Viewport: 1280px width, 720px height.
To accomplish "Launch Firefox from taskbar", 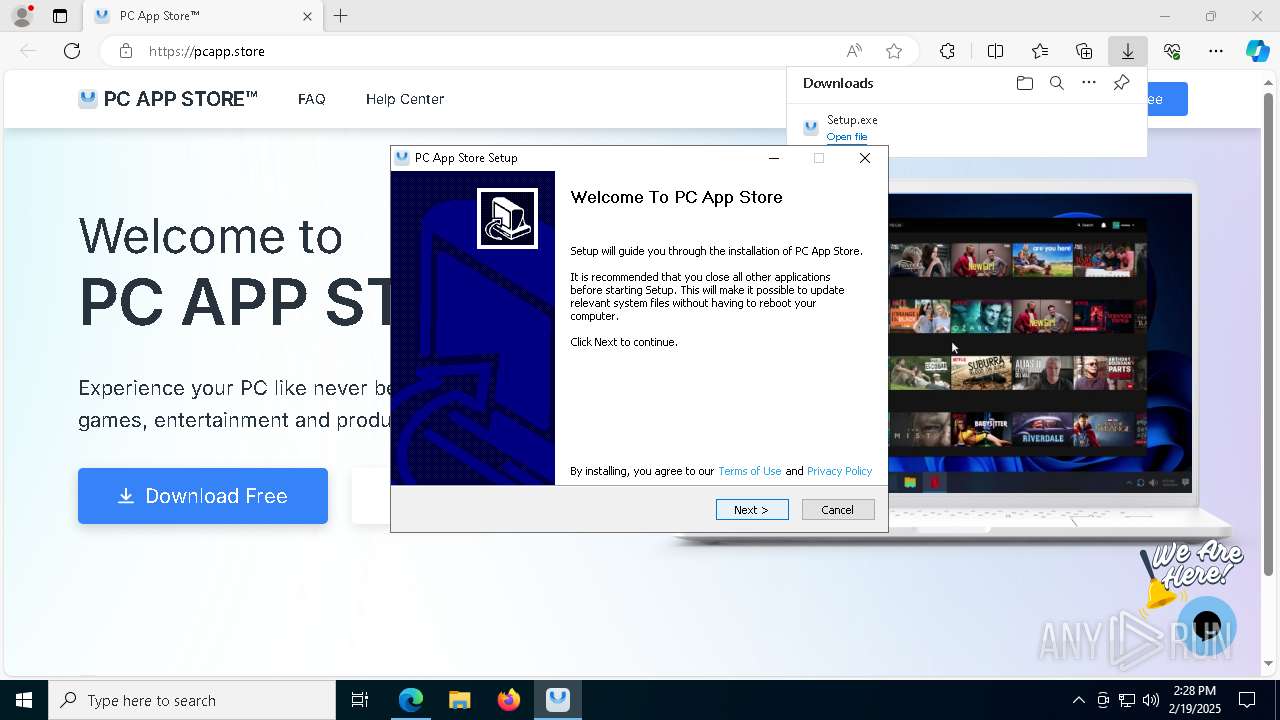I will tap(509, 700).
